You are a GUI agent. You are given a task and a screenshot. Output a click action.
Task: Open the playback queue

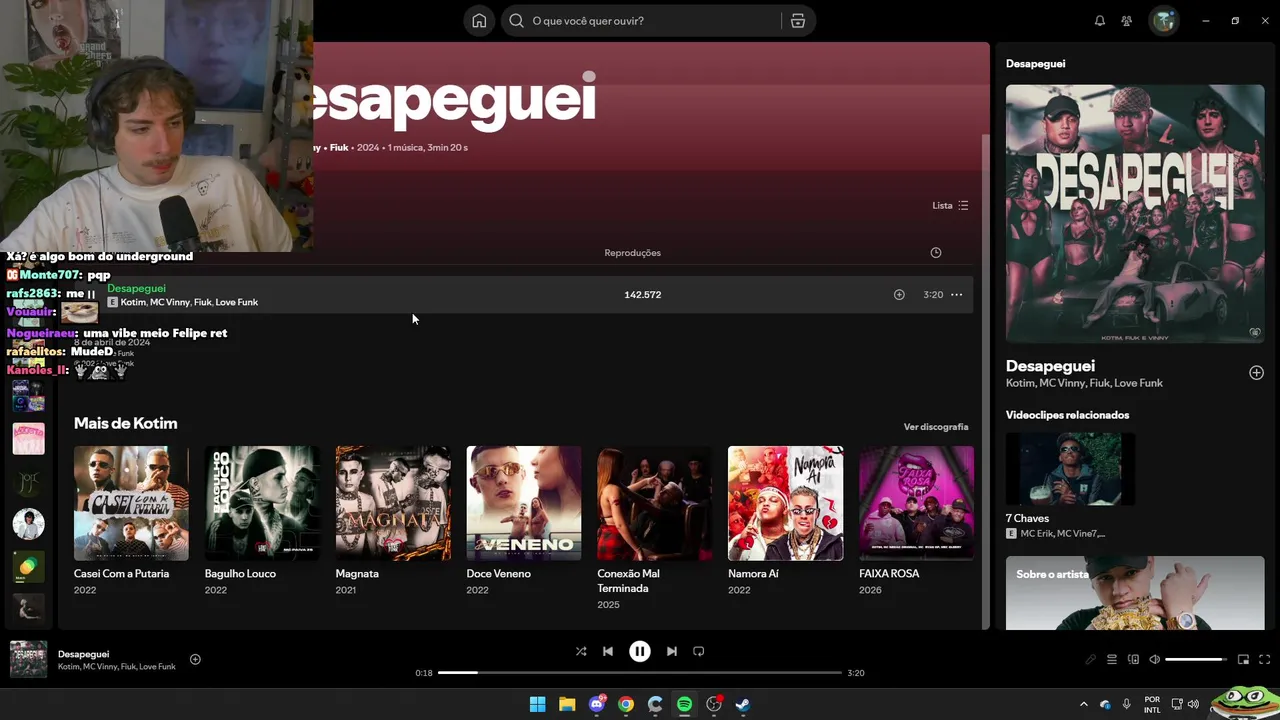point(1112,660)
